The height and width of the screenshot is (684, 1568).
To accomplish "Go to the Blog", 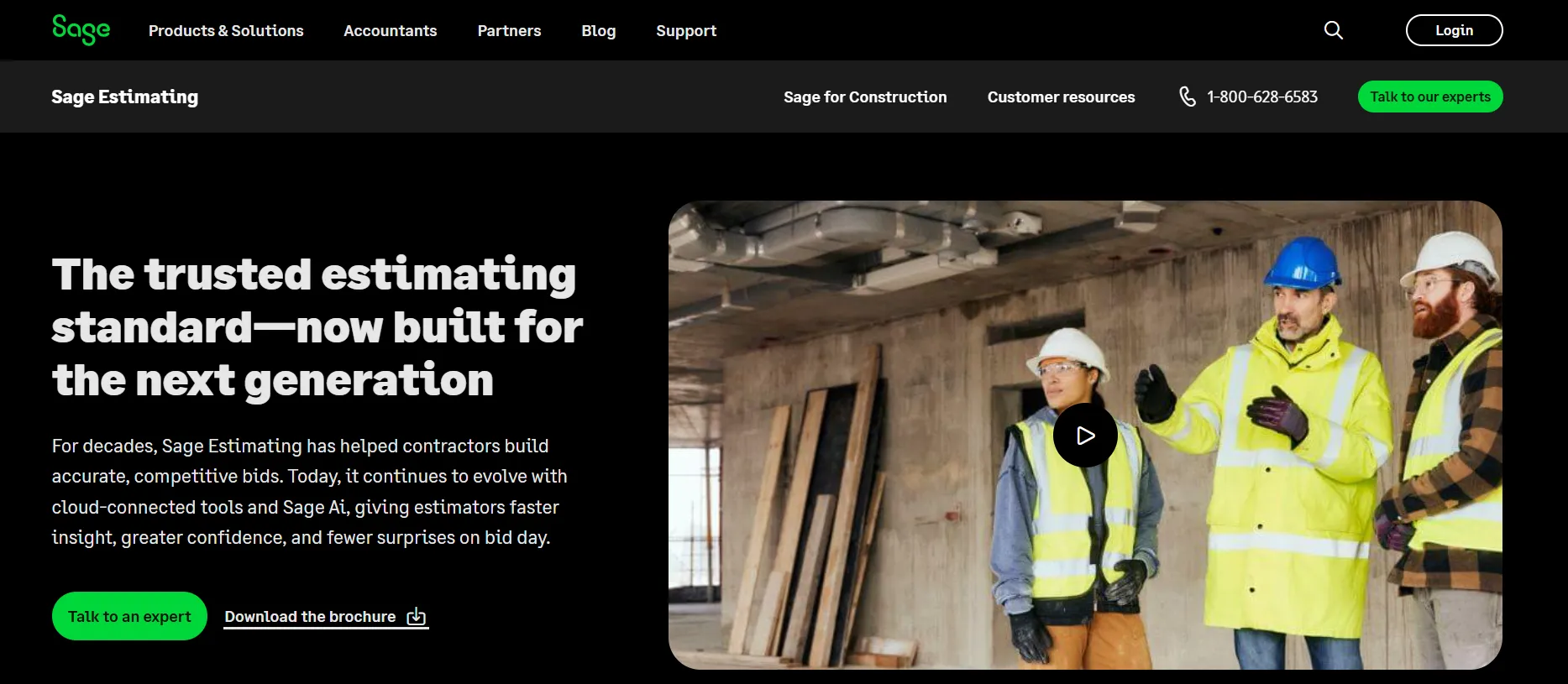I will coord(598,30).
